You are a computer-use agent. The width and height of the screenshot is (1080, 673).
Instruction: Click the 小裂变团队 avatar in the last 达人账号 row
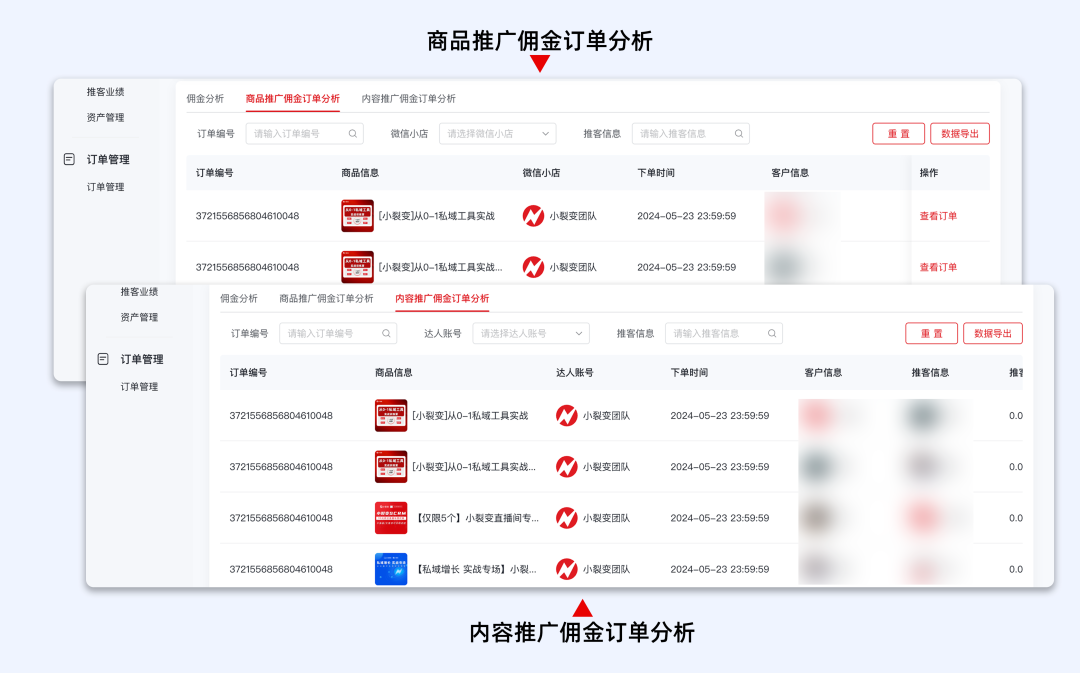567,568
